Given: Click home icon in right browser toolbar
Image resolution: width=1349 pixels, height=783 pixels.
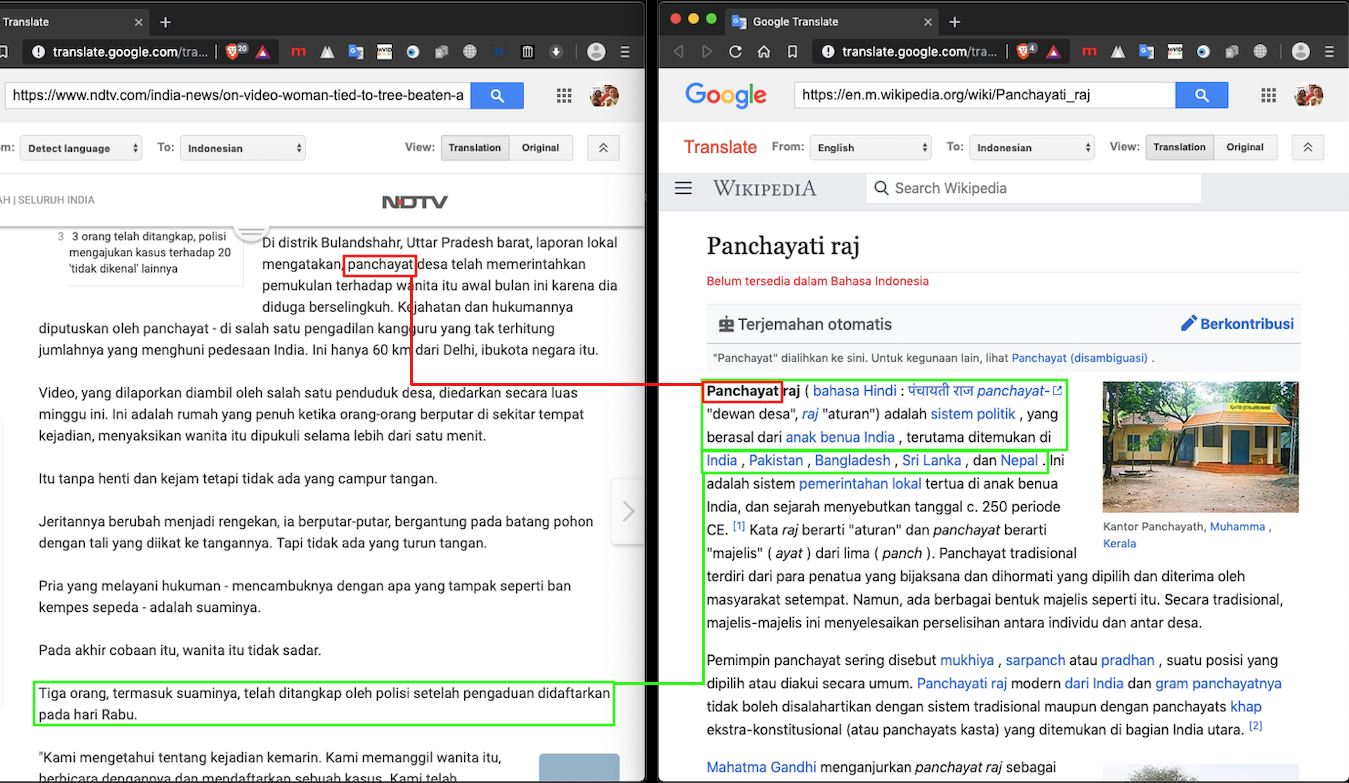Looking at the screenshot, I should tap(764, 52).
